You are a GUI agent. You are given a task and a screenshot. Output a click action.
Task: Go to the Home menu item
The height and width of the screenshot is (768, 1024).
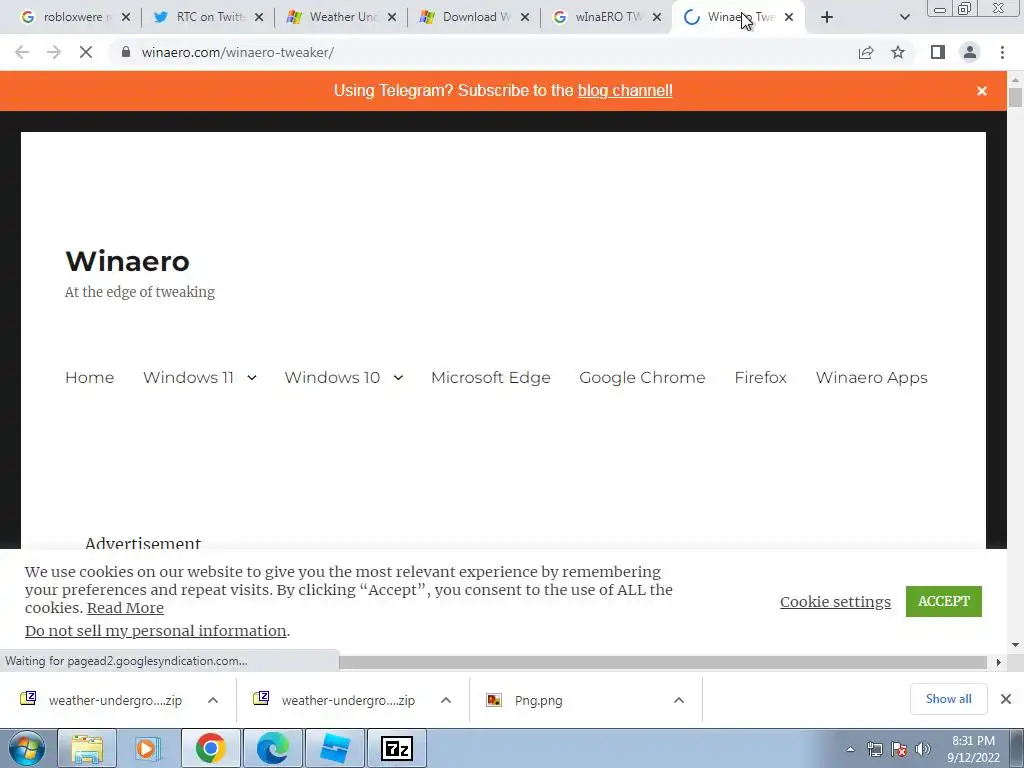click(89, 377)
